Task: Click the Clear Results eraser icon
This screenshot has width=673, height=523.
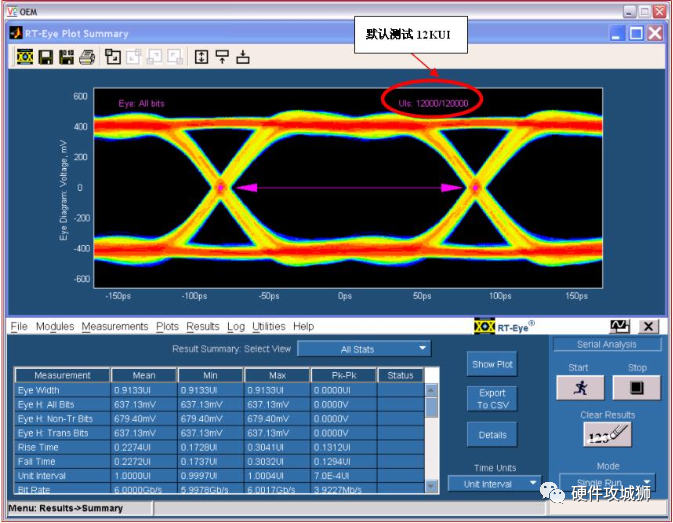Action: click(x=607, y=435)
